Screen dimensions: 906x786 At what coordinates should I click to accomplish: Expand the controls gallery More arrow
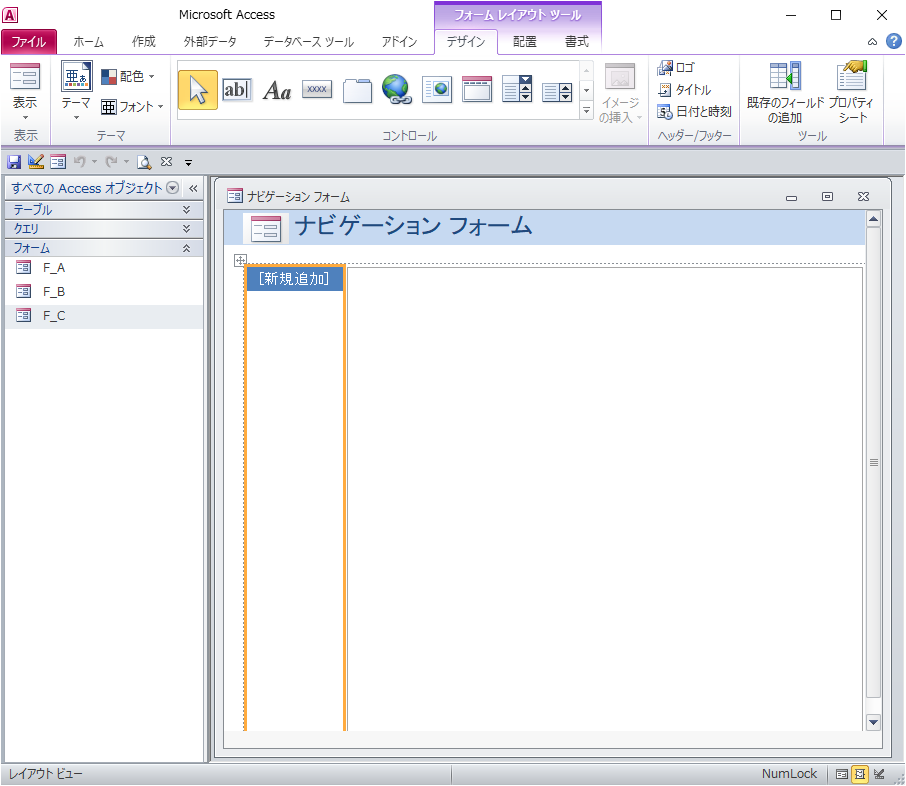(586, 110)
